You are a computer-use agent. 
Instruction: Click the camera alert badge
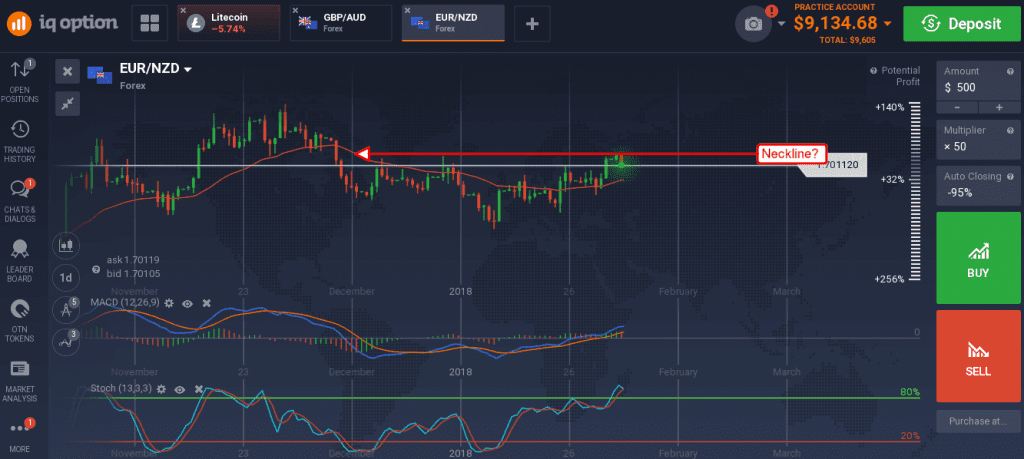[x=771, y=11]
